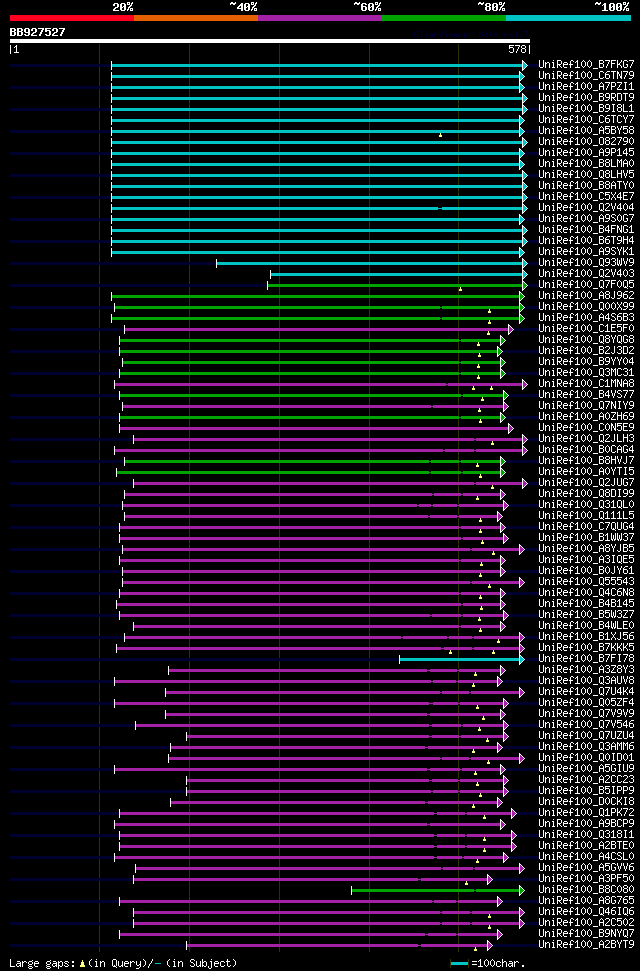Select the UniRef100_Q55543 label
Viewport: 640px width, 971px height.
pyautogui.click(x=586, y=583)
